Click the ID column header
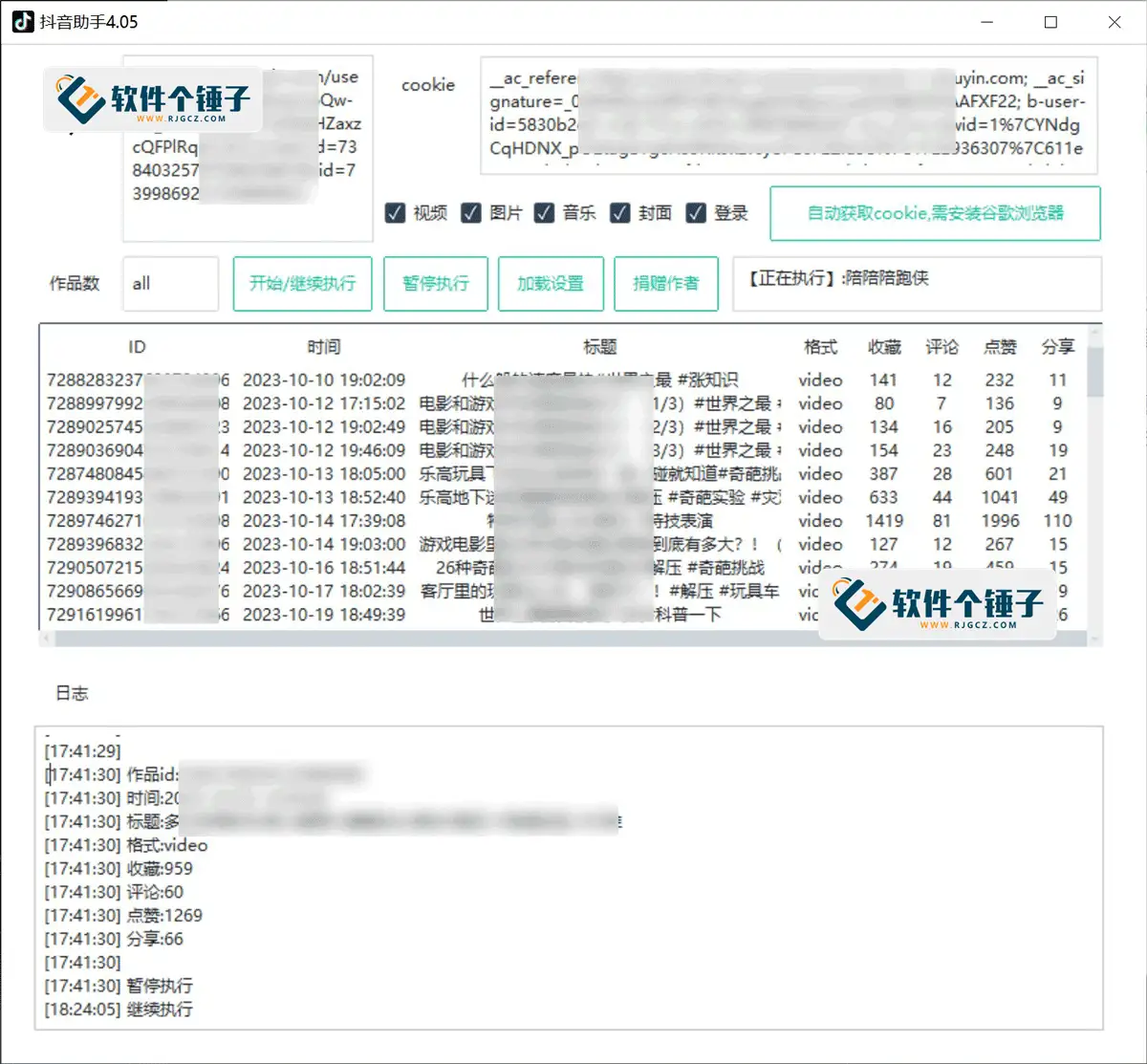This screenshot has width=1147, height=1064. coord(137,347)
